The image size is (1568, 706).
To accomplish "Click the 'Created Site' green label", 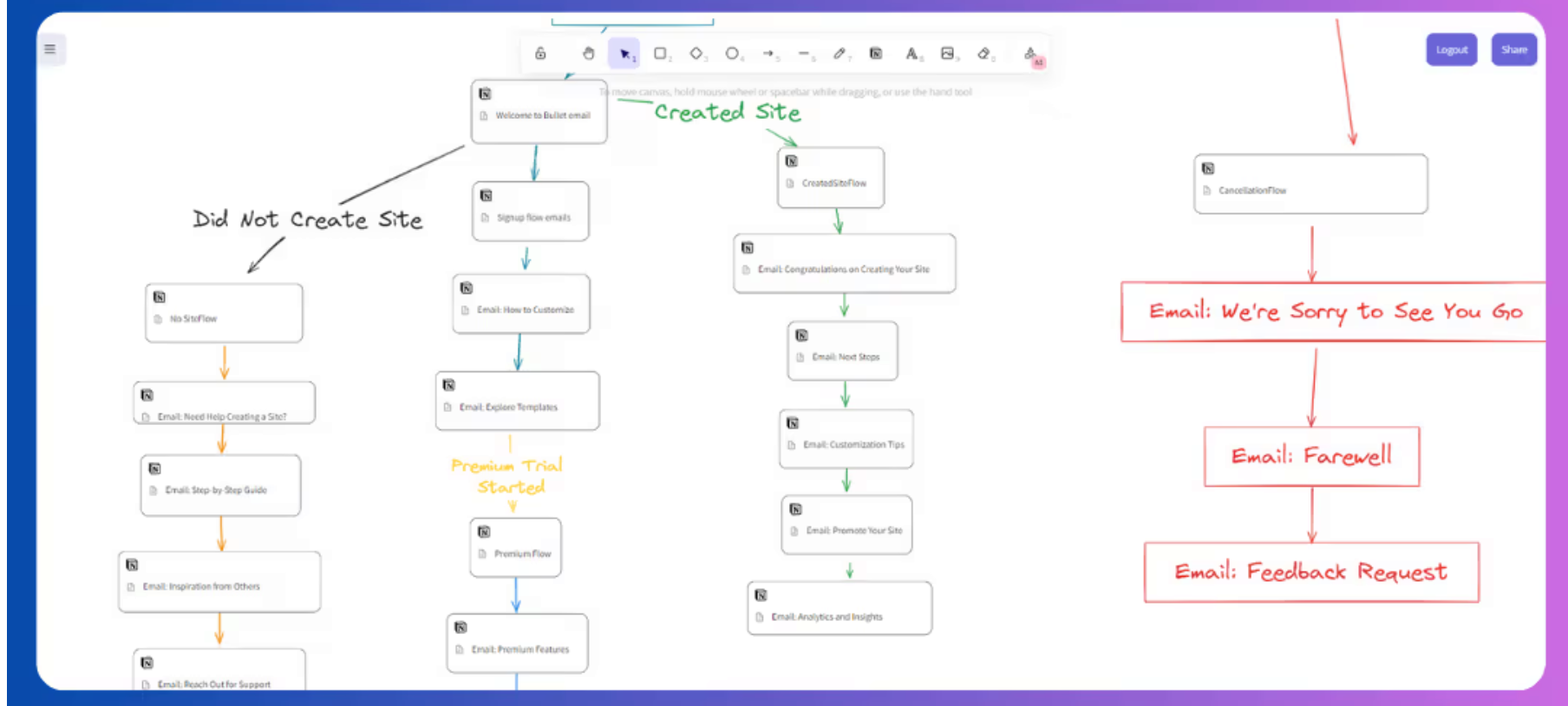I will (727, 112).
